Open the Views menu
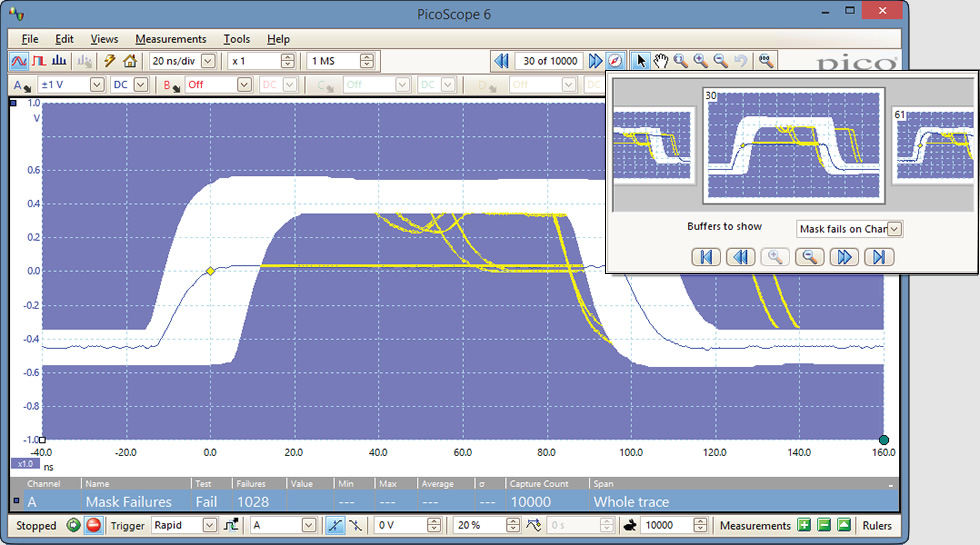The height and width of the screenshot is (545, 980). point(104,39)
